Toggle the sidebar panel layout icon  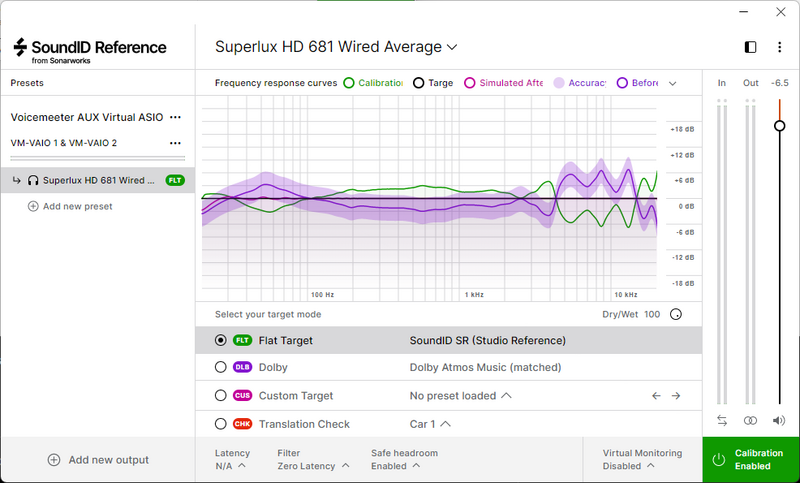click(751, 47)
